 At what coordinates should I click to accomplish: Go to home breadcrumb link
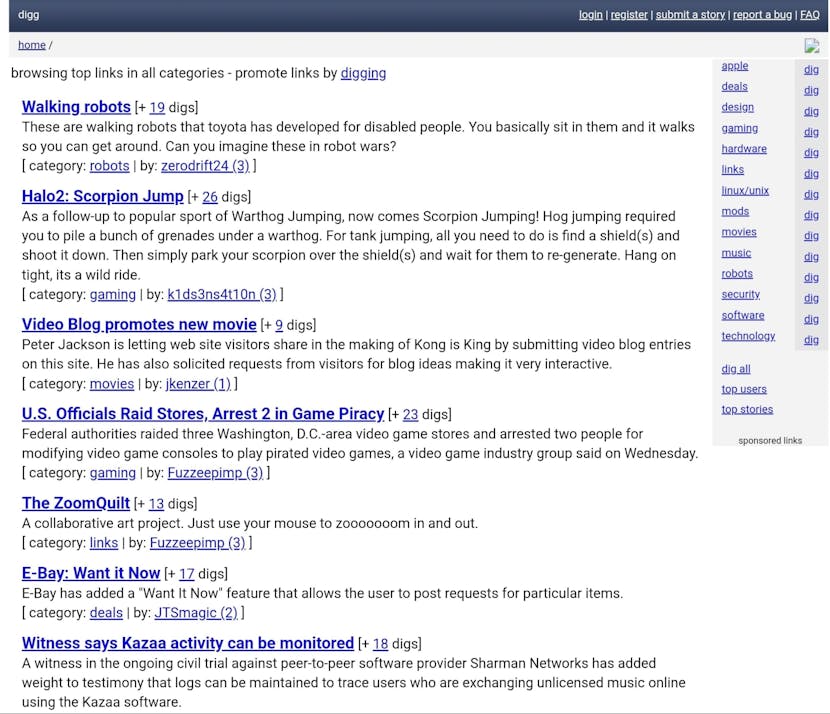click(x=32, y=45)
